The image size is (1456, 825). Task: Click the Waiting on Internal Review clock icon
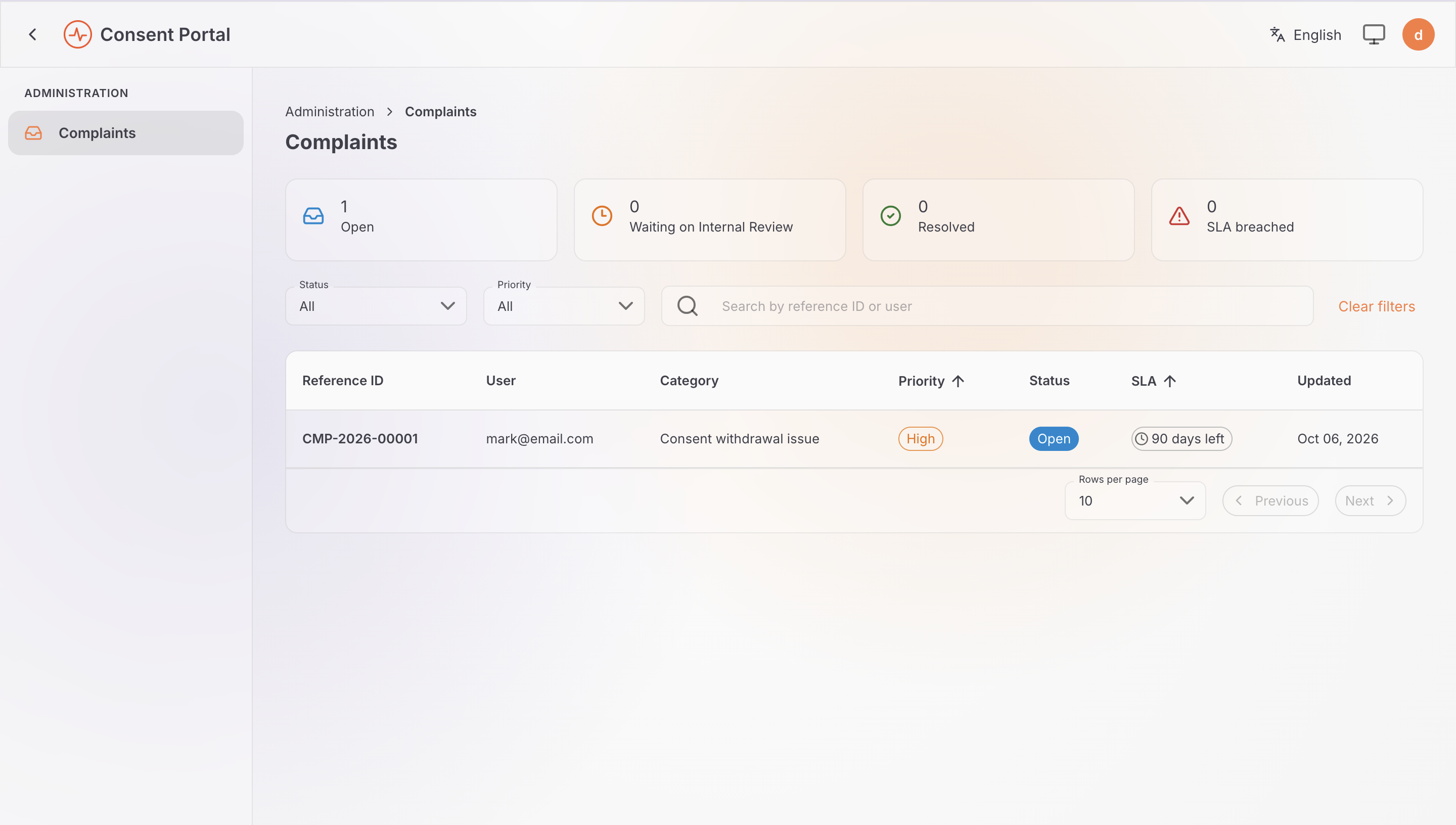[602, 216]
